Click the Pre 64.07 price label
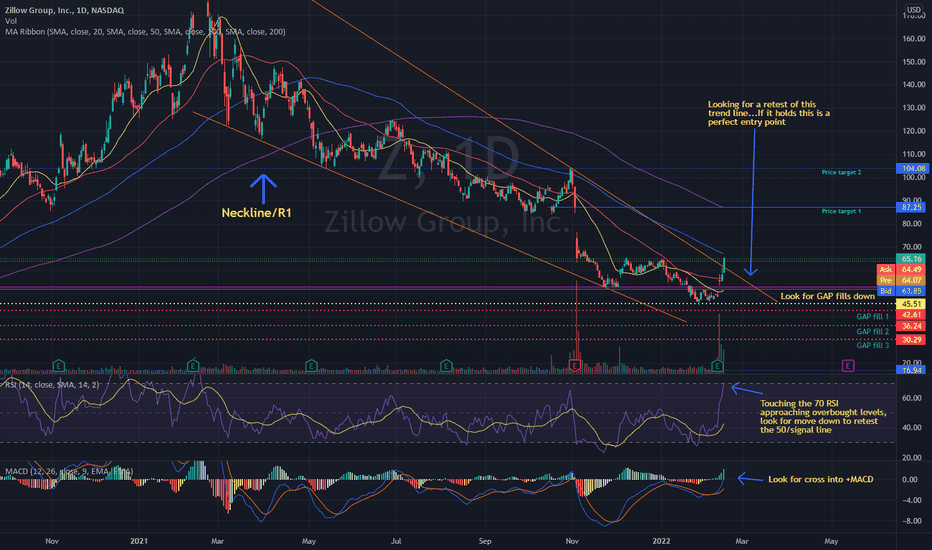The image size is (932, 550). click(902, 280)
